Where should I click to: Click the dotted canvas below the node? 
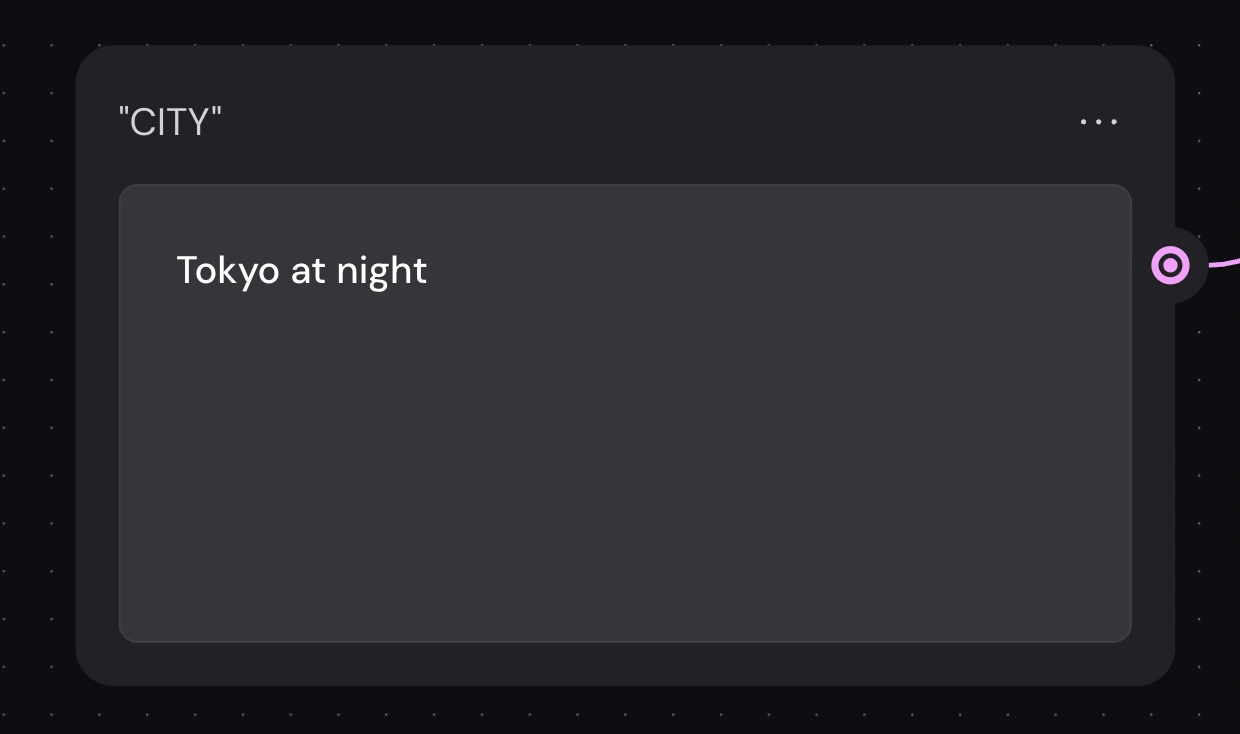[x=620, y=710]
